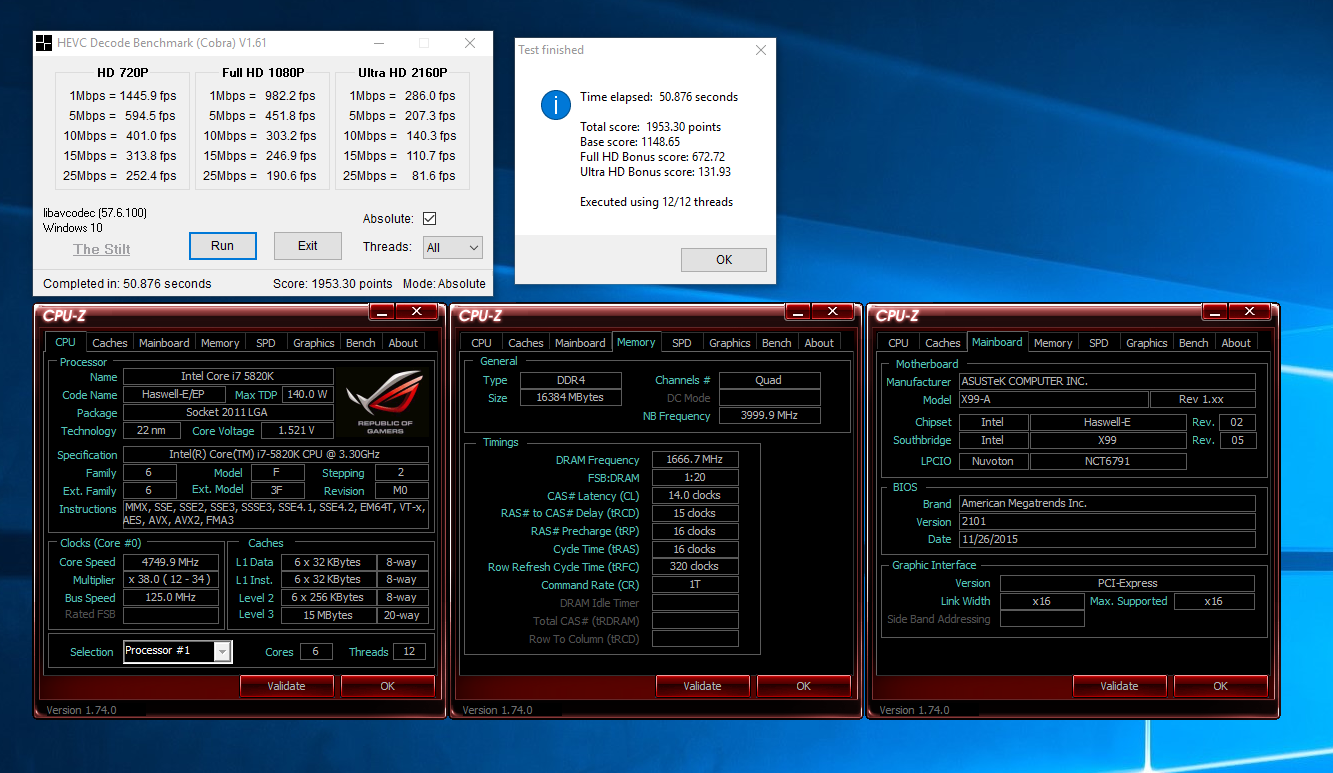1333x773 pixels.
Task: Minimize the first CPU-Z window
Action: (382, 312)
